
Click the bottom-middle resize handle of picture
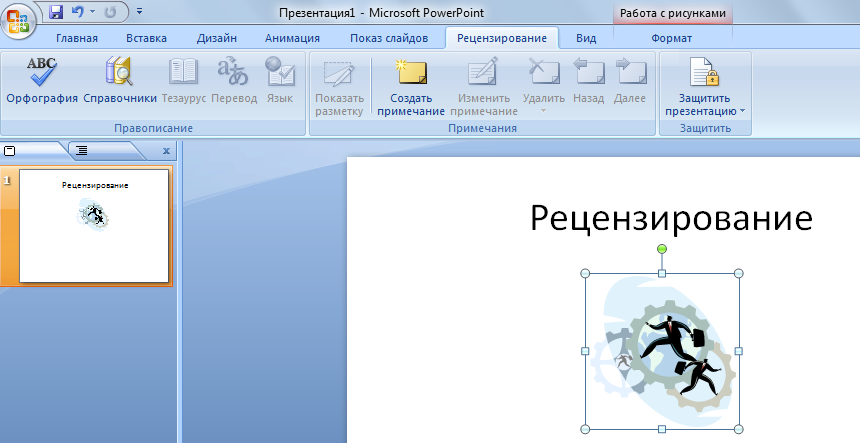[x=662, y=429]
